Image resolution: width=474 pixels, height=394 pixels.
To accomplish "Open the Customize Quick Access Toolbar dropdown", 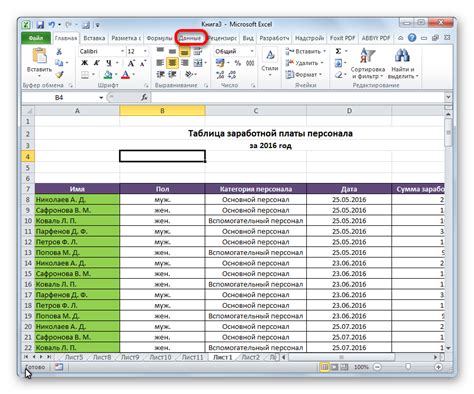I will pos(98,25).
